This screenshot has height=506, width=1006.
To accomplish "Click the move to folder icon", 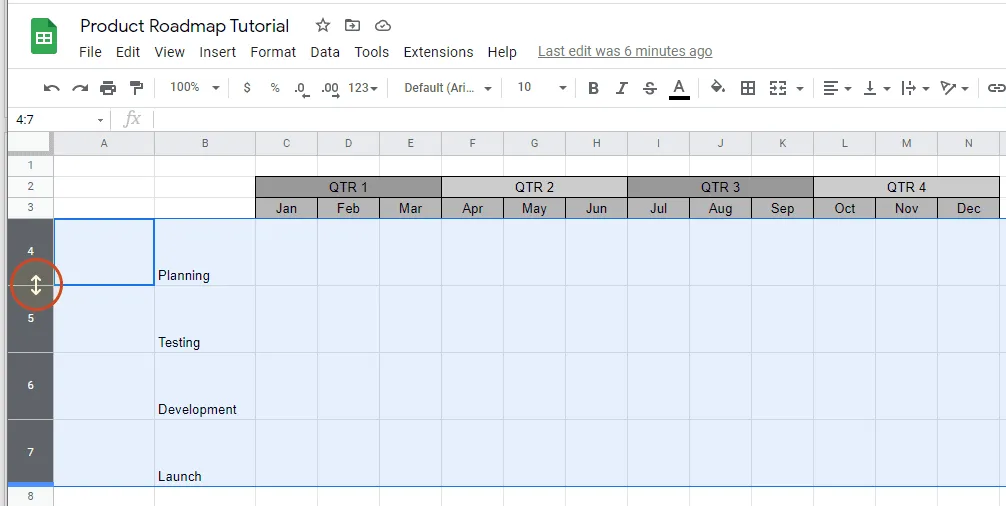I will click(352, 26).
